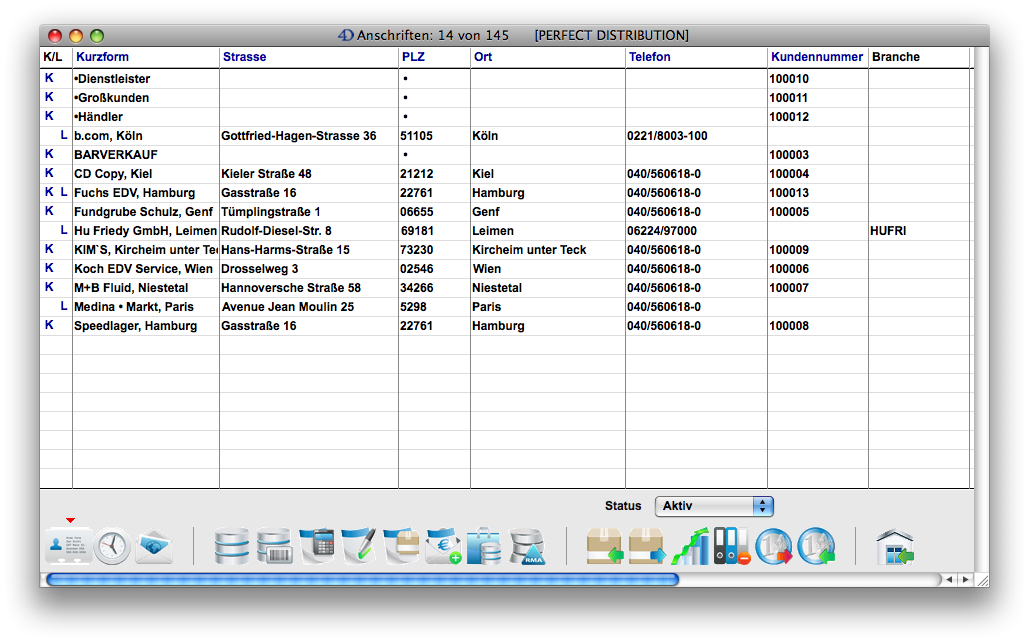The image size is (1029, 642).
Task: Click the house with green arrow icon
Action: click(894, 546)
